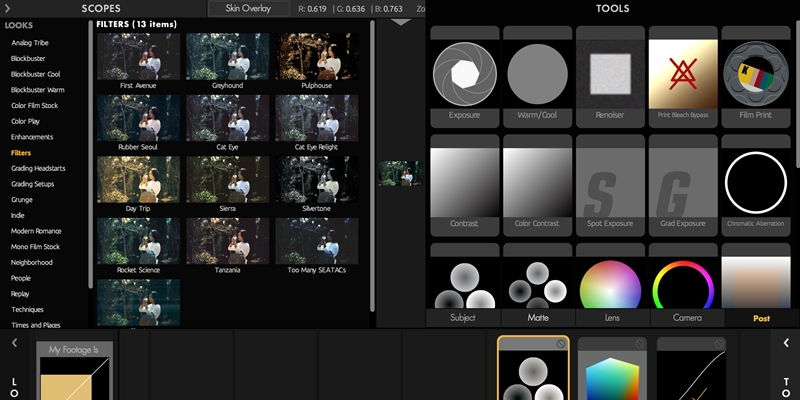Open the Grading Headstarts looks category

click(x=38, y=168)
